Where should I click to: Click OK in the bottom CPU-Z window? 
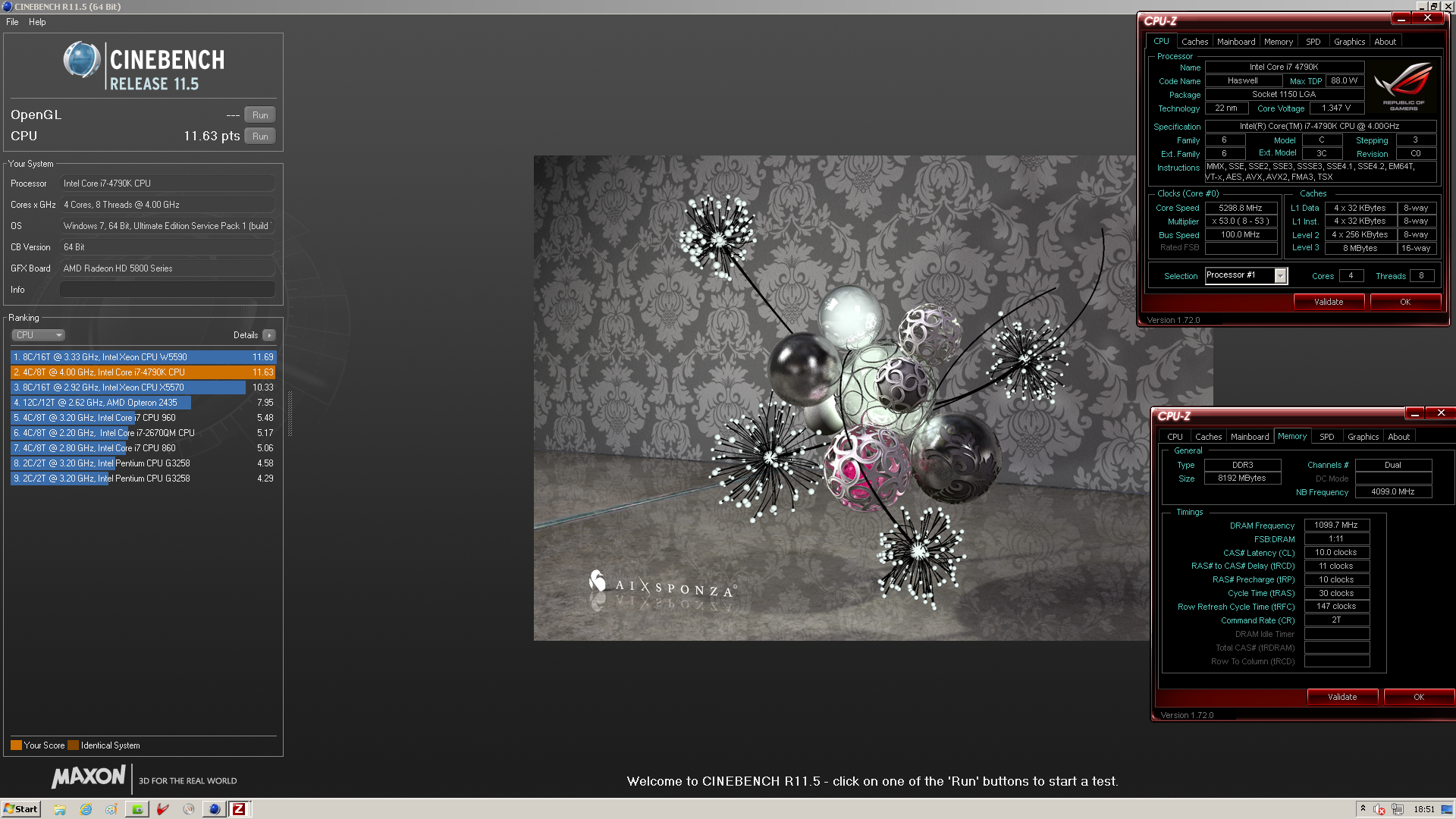tap(1419, 697)
